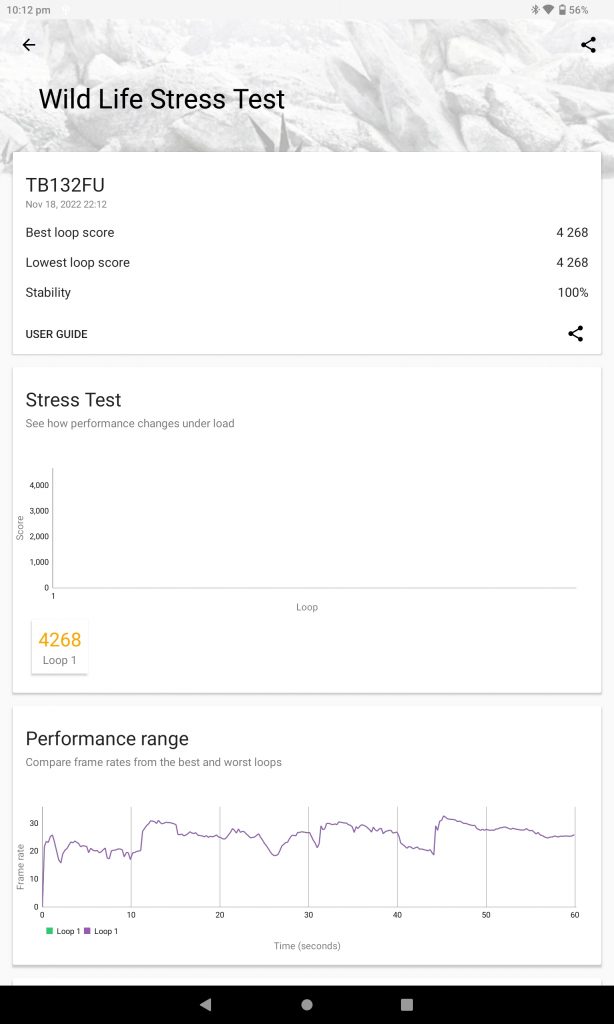Image resolution: width=614 pixels, height=1024 pixels.
Task: Tap the Bluetooth status icon
Action: tap(534, 10)
